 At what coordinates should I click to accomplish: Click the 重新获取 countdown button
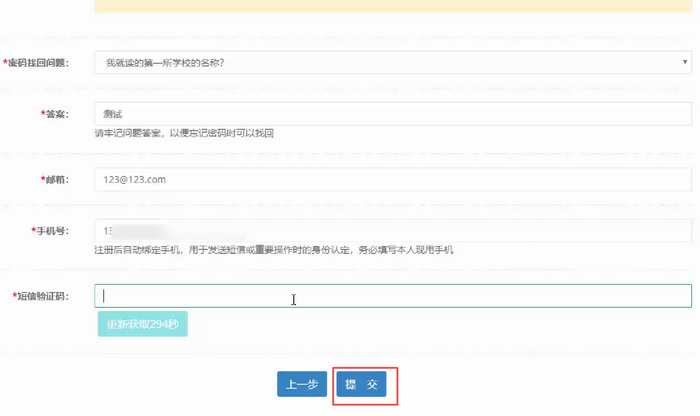(142, 325)
